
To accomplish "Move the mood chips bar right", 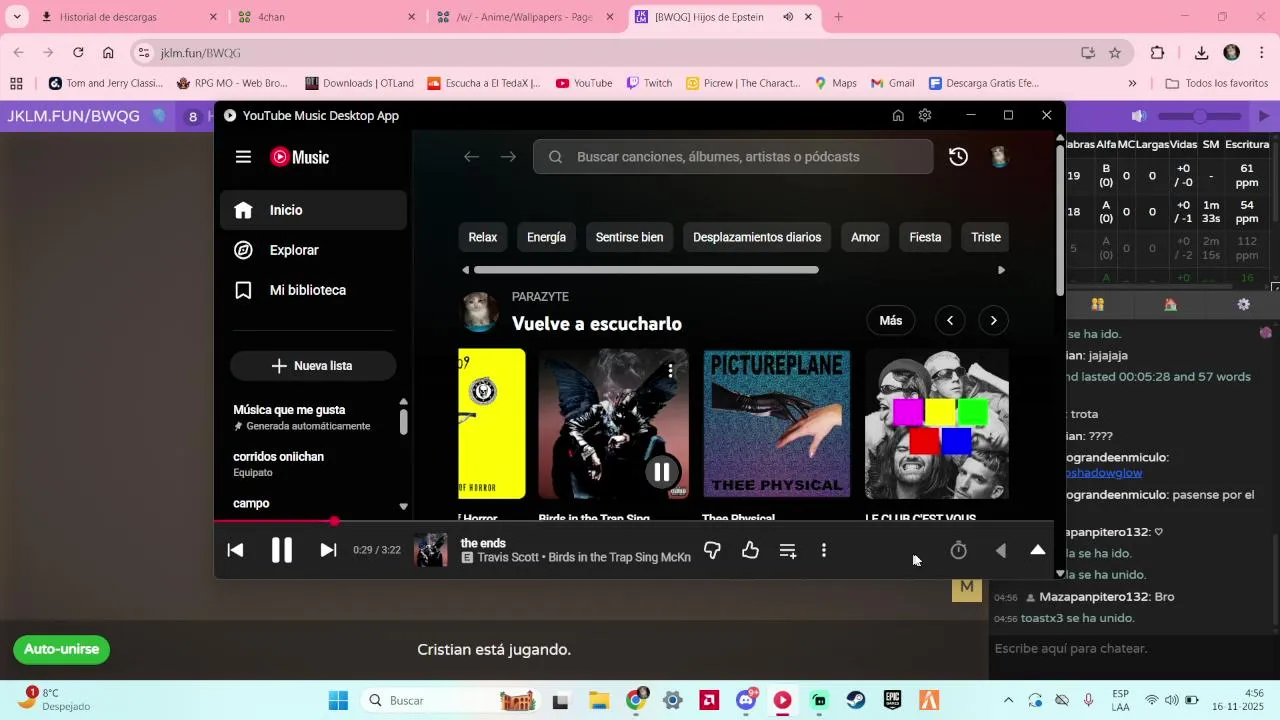I will tap(1001, 270).
